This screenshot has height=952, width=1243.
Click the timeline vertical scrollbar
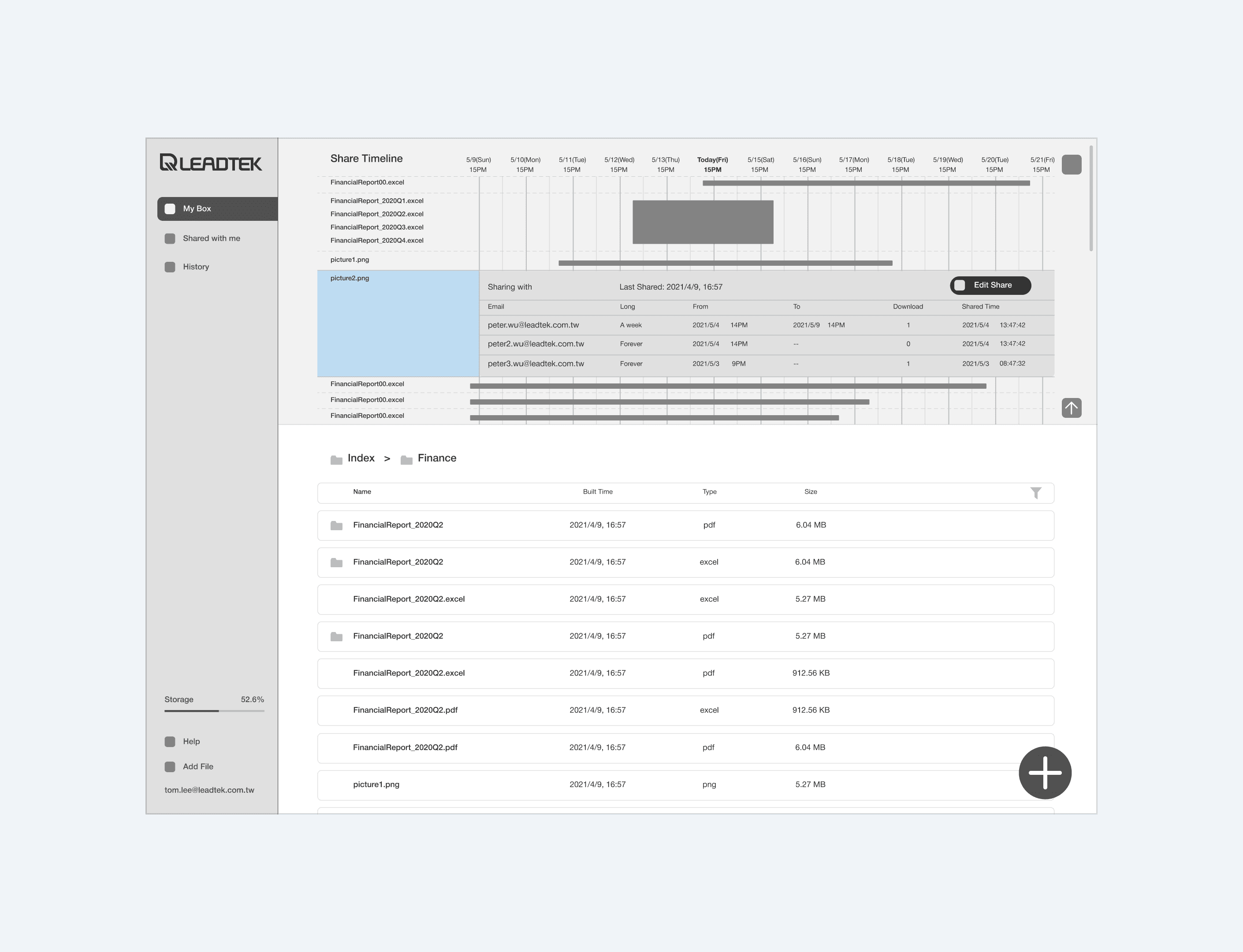point(1091,198)
